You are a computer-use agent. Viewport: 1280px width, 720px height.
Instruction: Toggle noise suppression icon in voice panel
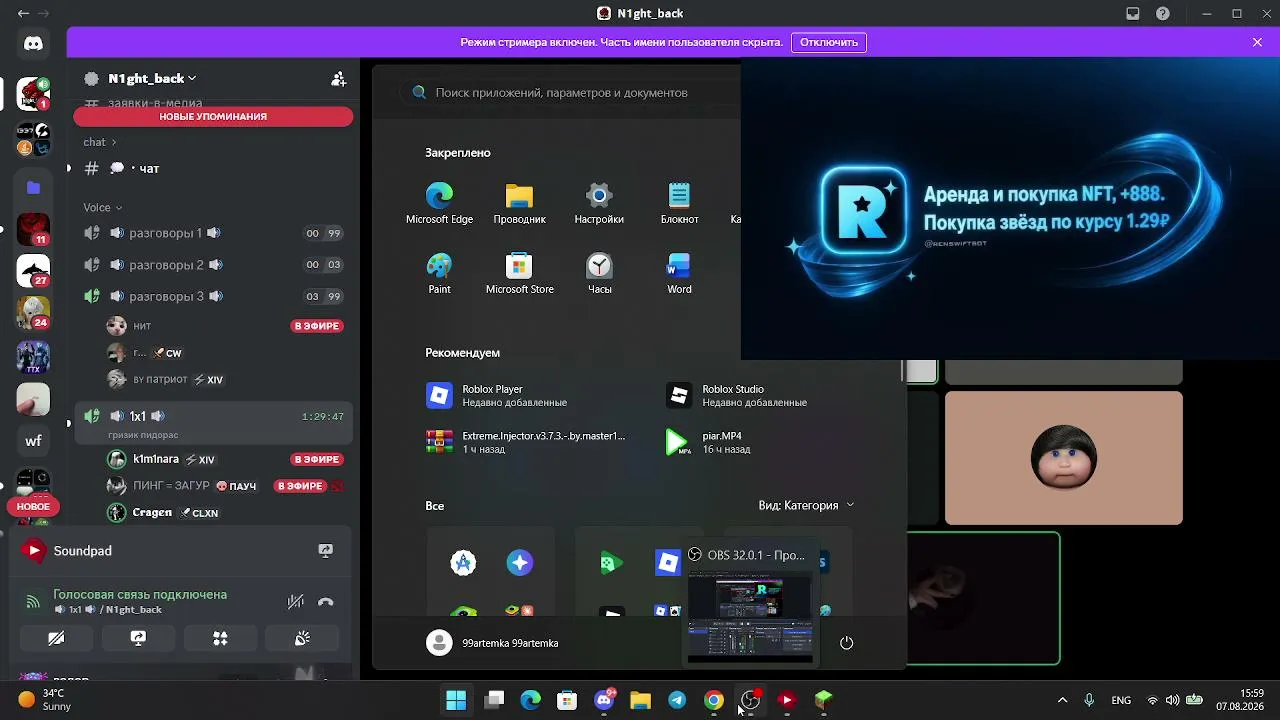pos(295,602)
